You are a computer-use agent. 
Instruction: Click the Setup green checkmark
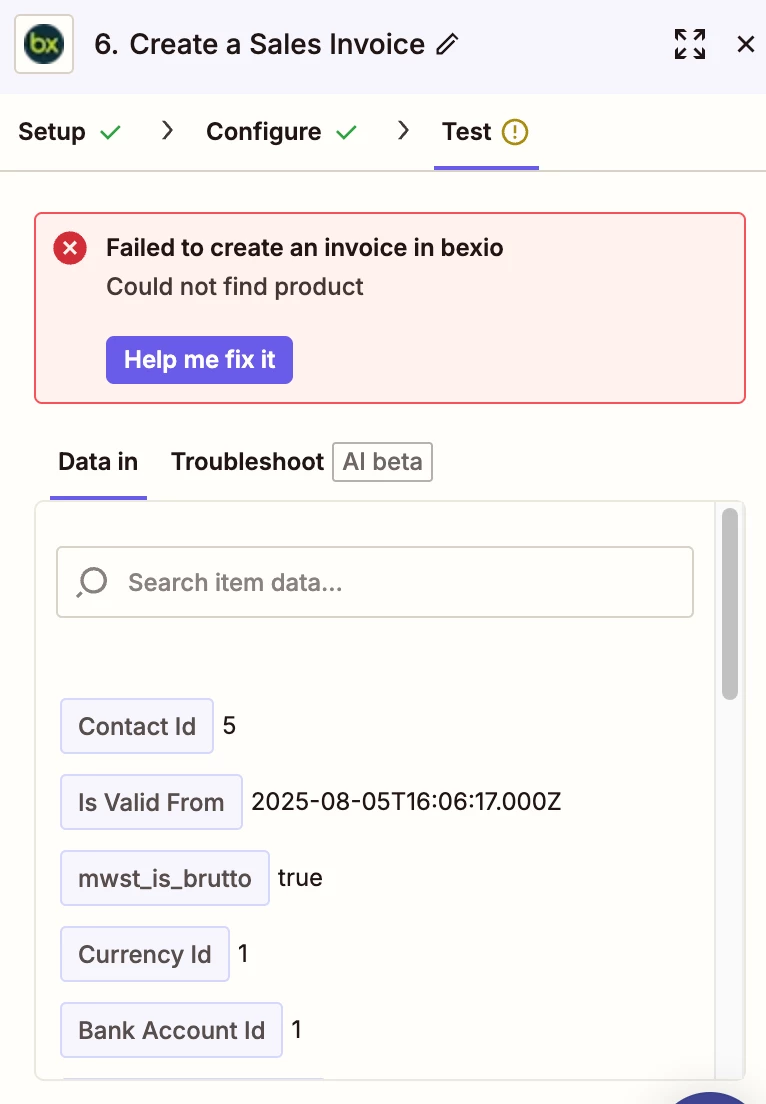pos(111,132)
